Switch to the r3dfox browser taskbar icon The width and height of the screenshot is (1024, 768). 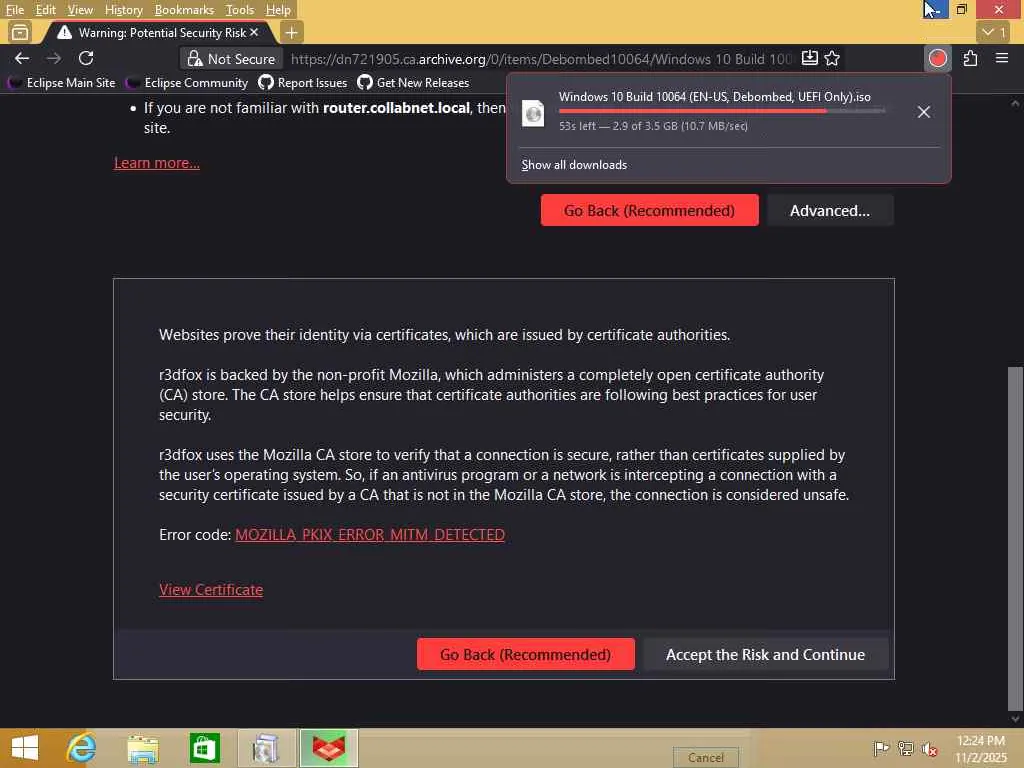328,748
